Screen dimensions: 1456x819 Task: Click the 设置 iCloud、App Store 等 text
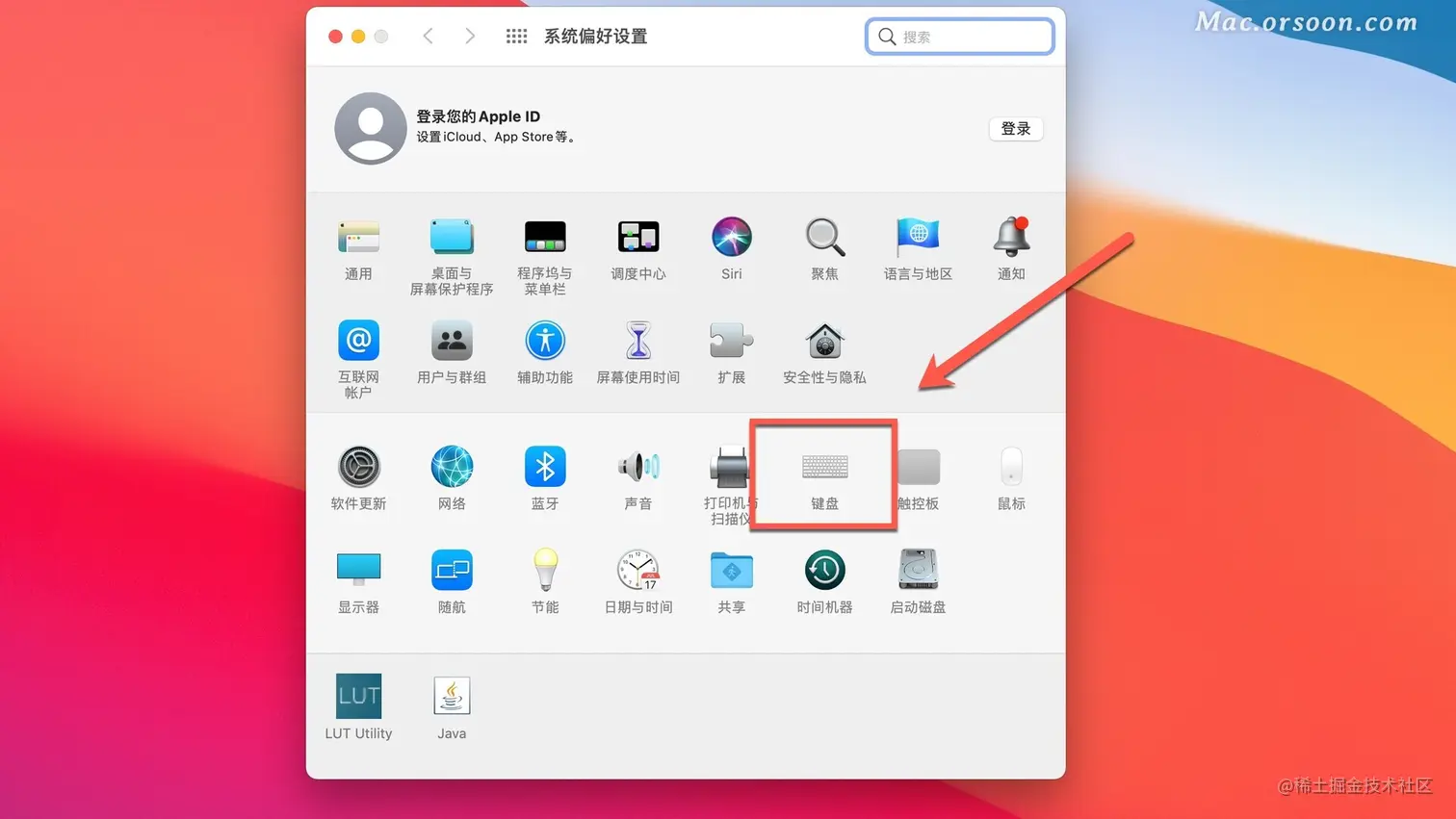(x=498, y=138)
